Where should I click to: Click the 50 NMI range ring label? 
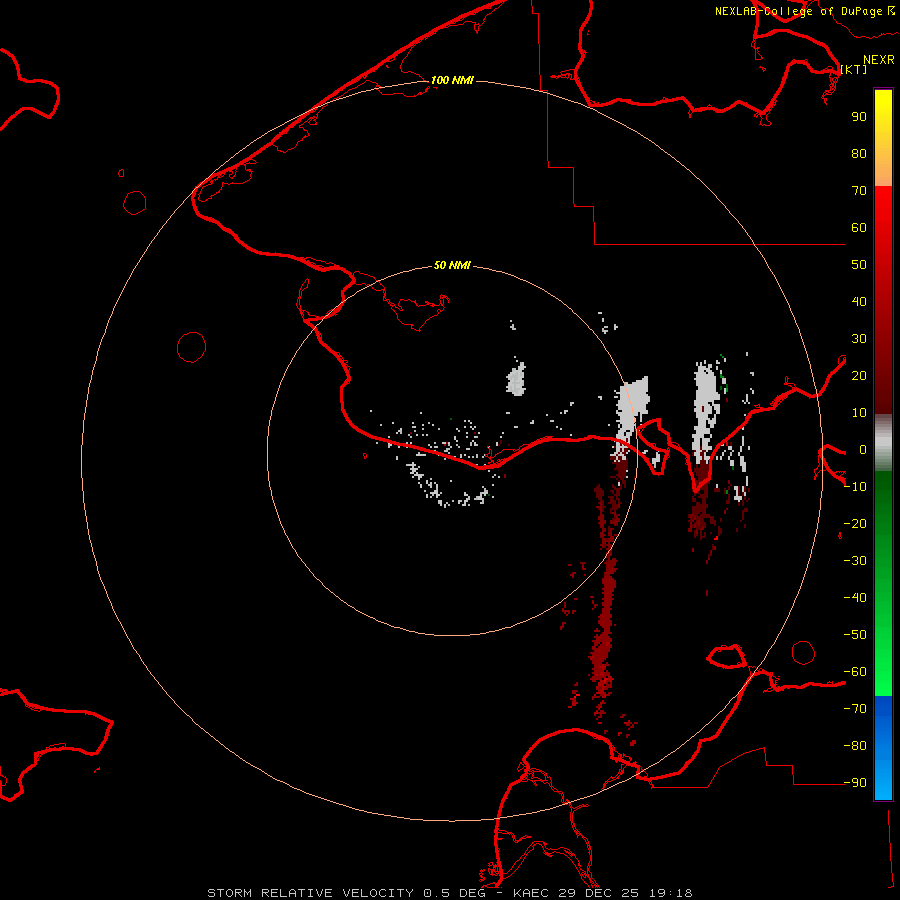(x=452, y=265)
